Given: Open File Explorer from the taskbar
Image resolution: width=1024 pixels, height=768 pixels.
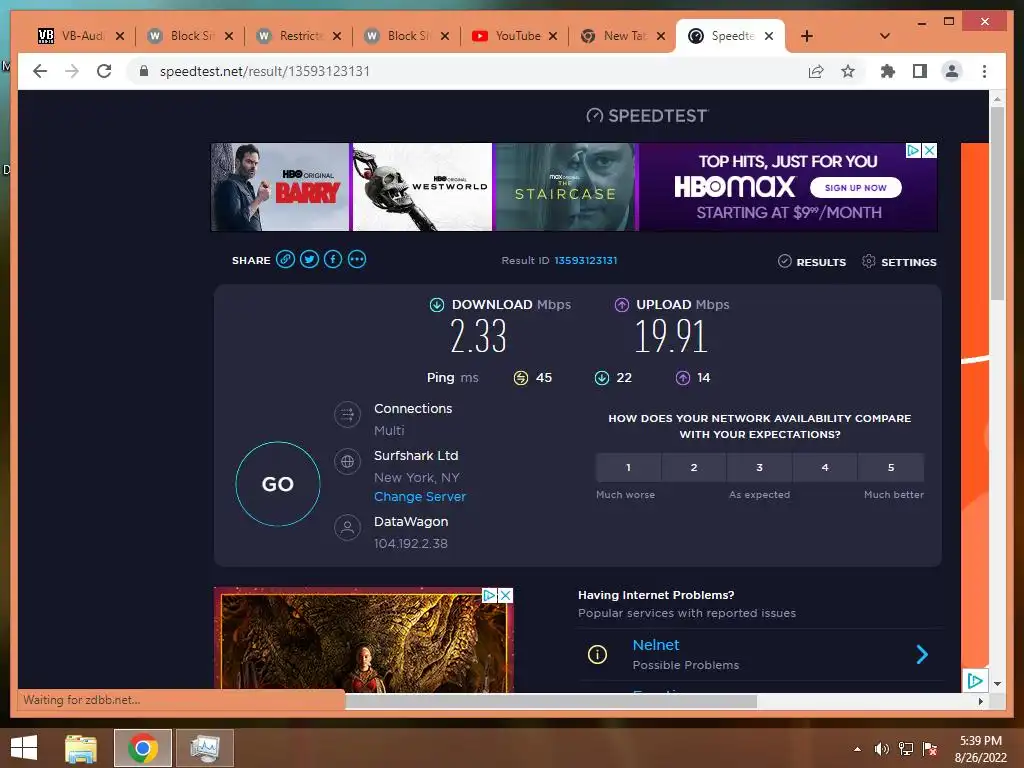Looking at the screenshot, I should pos(81,748).
